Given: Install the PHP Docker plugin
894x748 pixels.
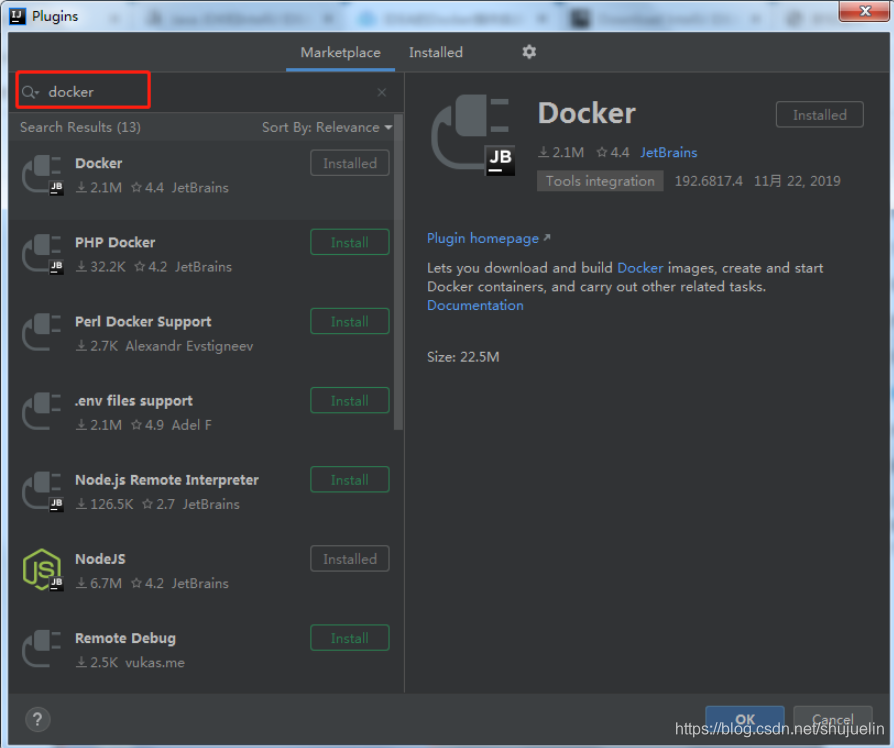Looking at the screenshot, I should coord(349,241).
